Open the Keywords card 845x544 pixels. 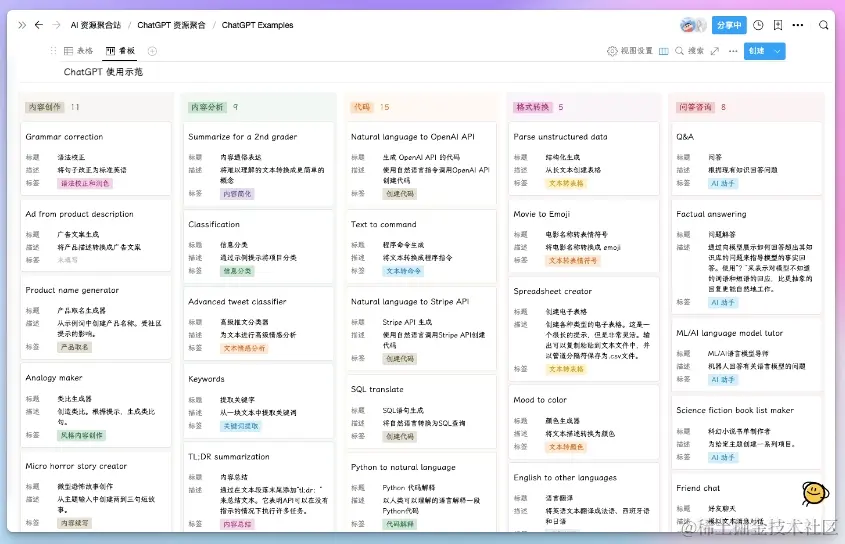pos(259,401)
